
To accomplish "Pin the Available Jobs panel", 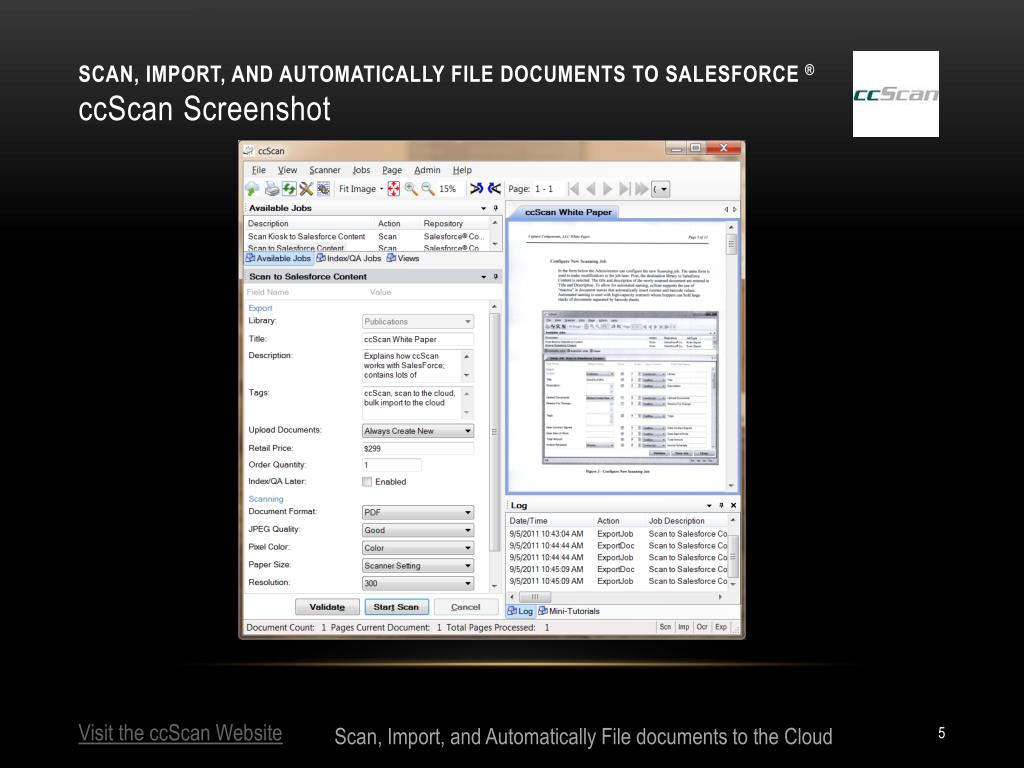I will (x=496, y=208).
